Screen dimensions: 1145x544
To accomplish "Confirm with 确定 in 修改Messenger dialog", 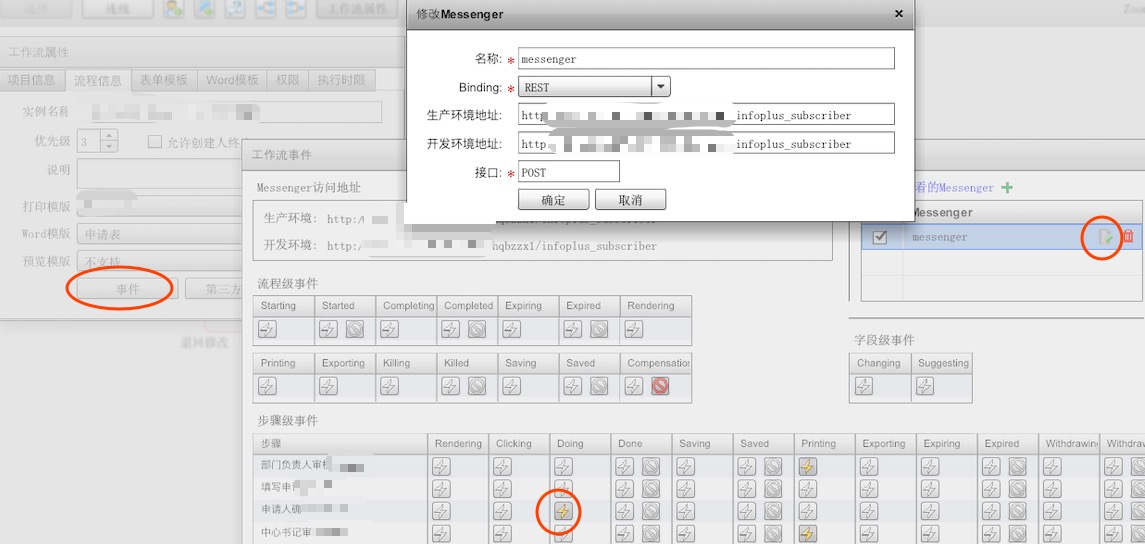I will pos(554,199).
